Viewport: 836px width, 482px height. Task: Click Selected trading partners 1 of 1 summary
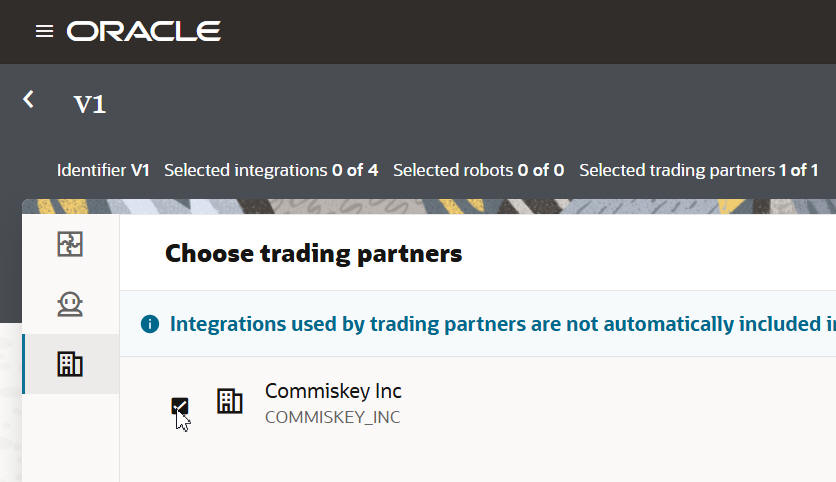point(699,170)
